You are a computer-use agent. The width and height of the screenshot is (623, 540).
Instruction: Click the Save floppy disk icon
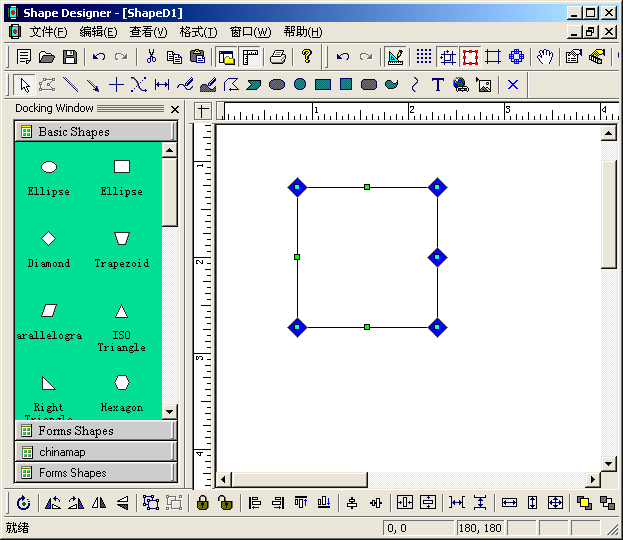(70, 57)
